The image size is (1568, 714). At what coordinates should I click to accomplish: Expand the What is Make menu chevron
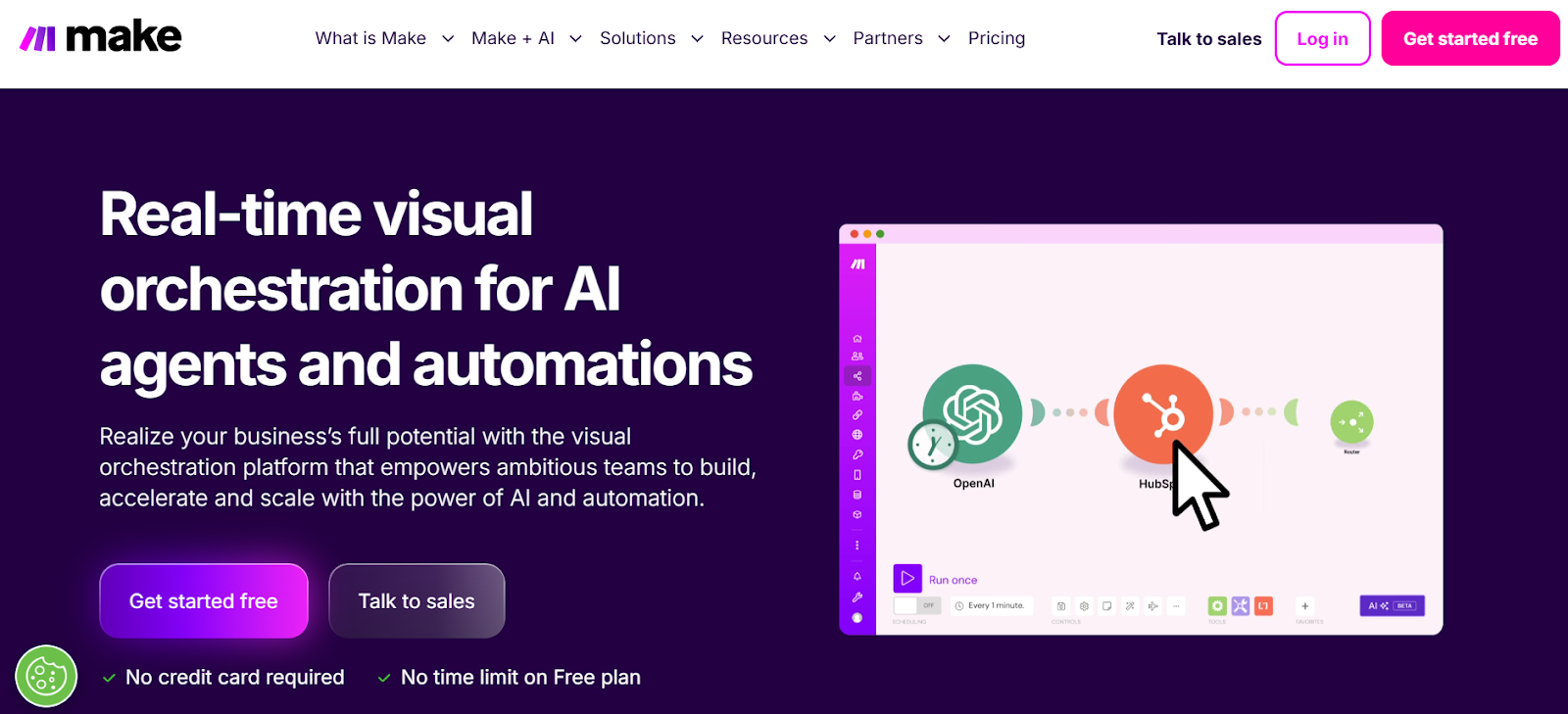click(448, 39)
